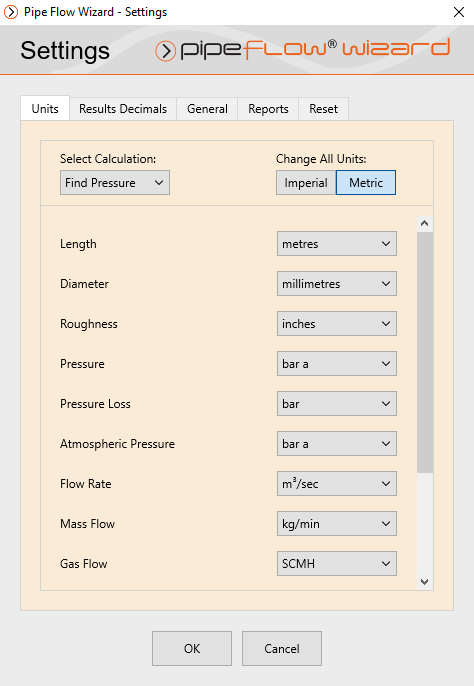Click the Settings heading text

[x=65, y=51]
